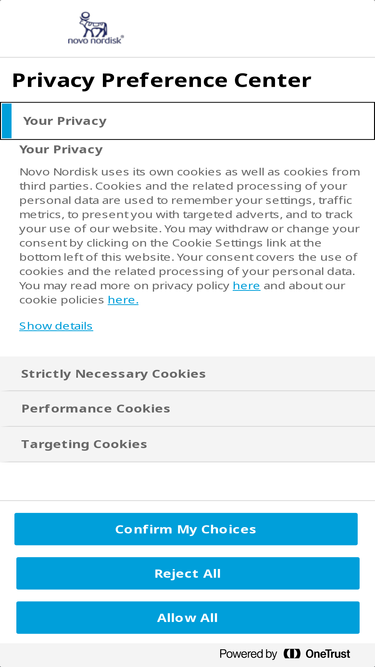375x667 pixels.
Task: Open the Strictly Necessary Cookies section
Action: point(188,373)
